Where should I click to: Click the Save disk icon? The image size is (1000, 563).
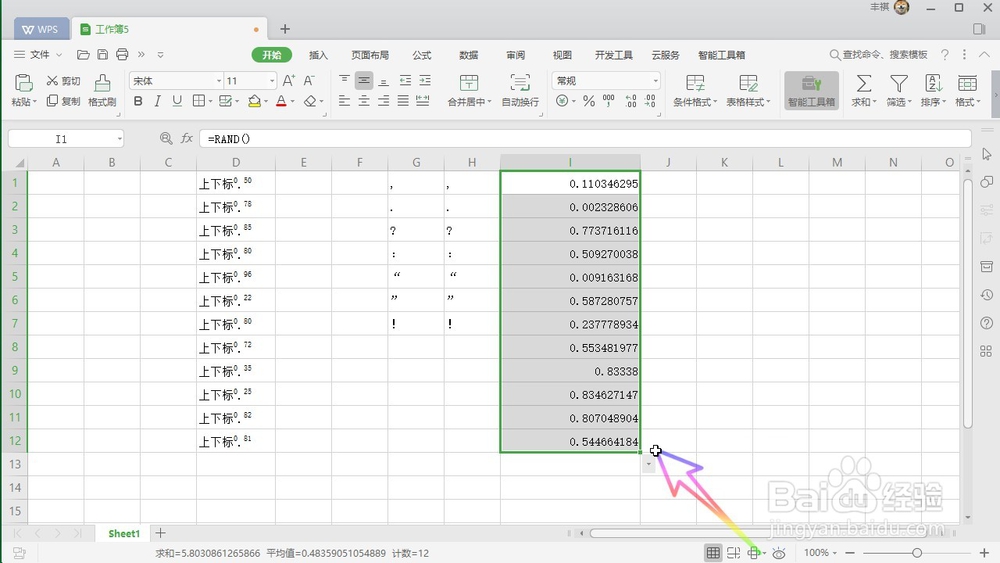103,55
